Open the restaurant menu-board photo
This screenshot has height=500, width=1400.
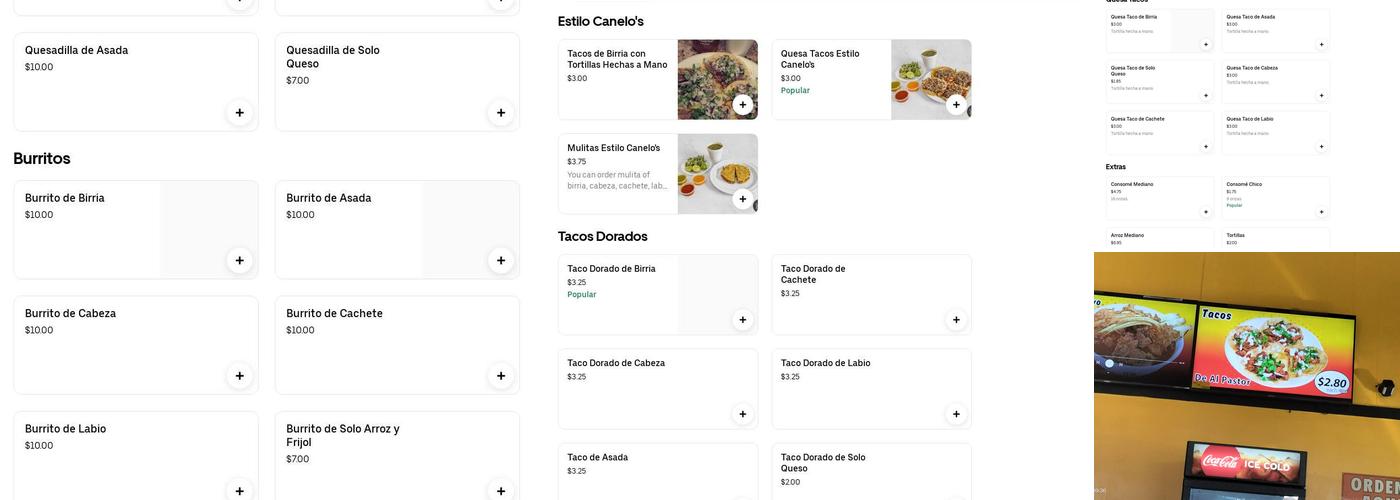click(x=1246, y=375)
